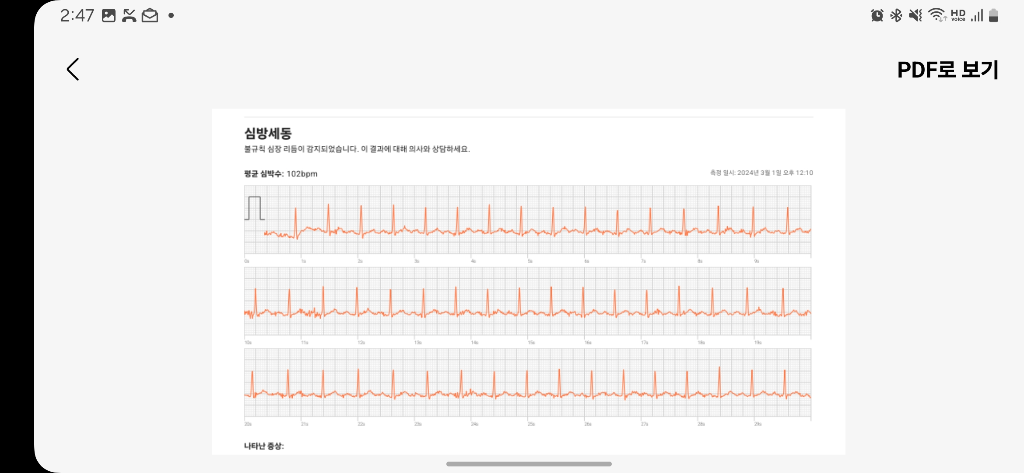Tap the back arrow icon
This screenshot has height=473, width=1024.
(x=72, y=69)
